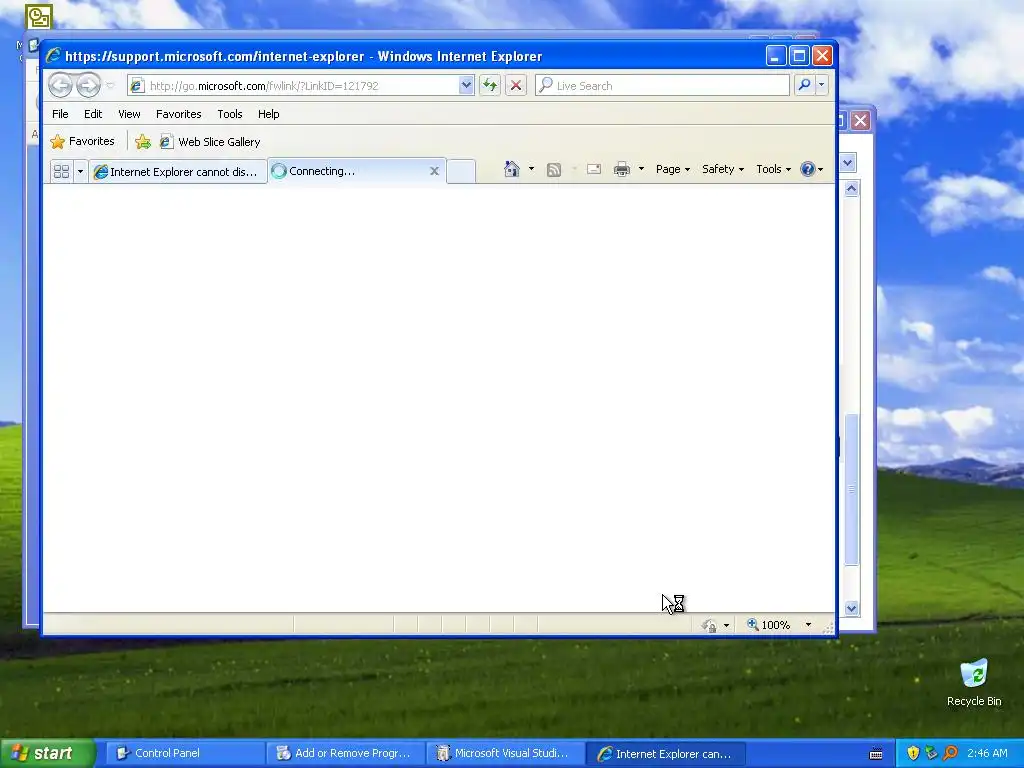Viewport: 1024px width, 768px height.
Task: Click the Read Mail envelope icon
Action: pyautogui.click(x=594, y=169)
